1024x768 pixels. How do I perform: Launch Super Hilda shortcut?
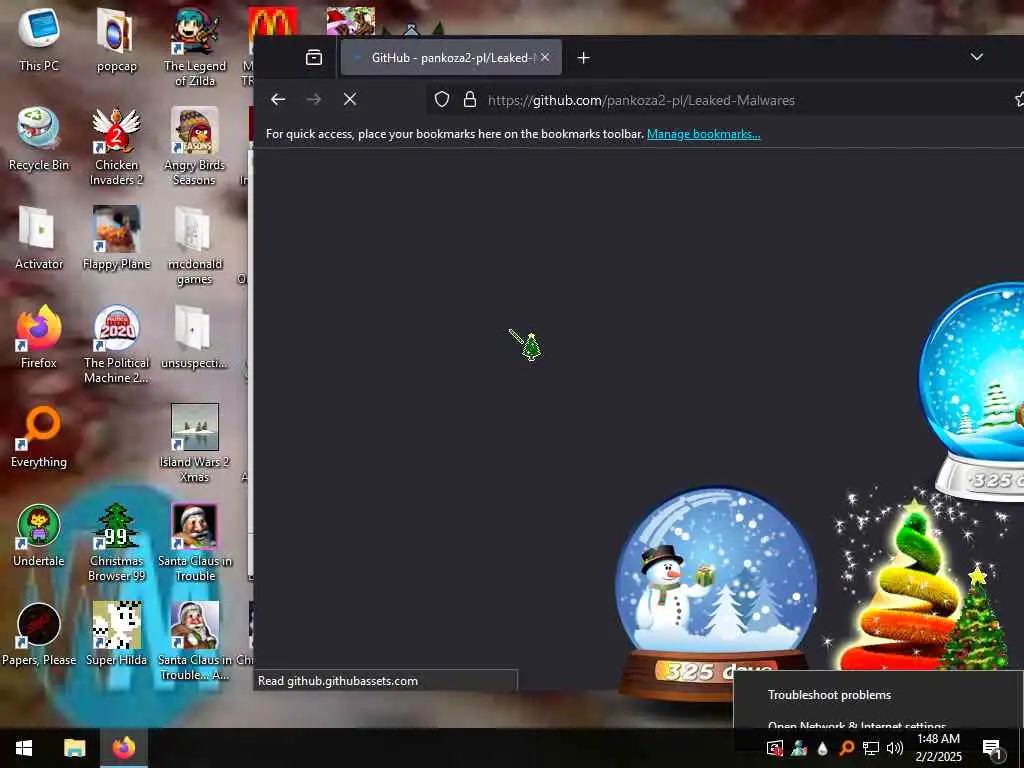[116, 634]
